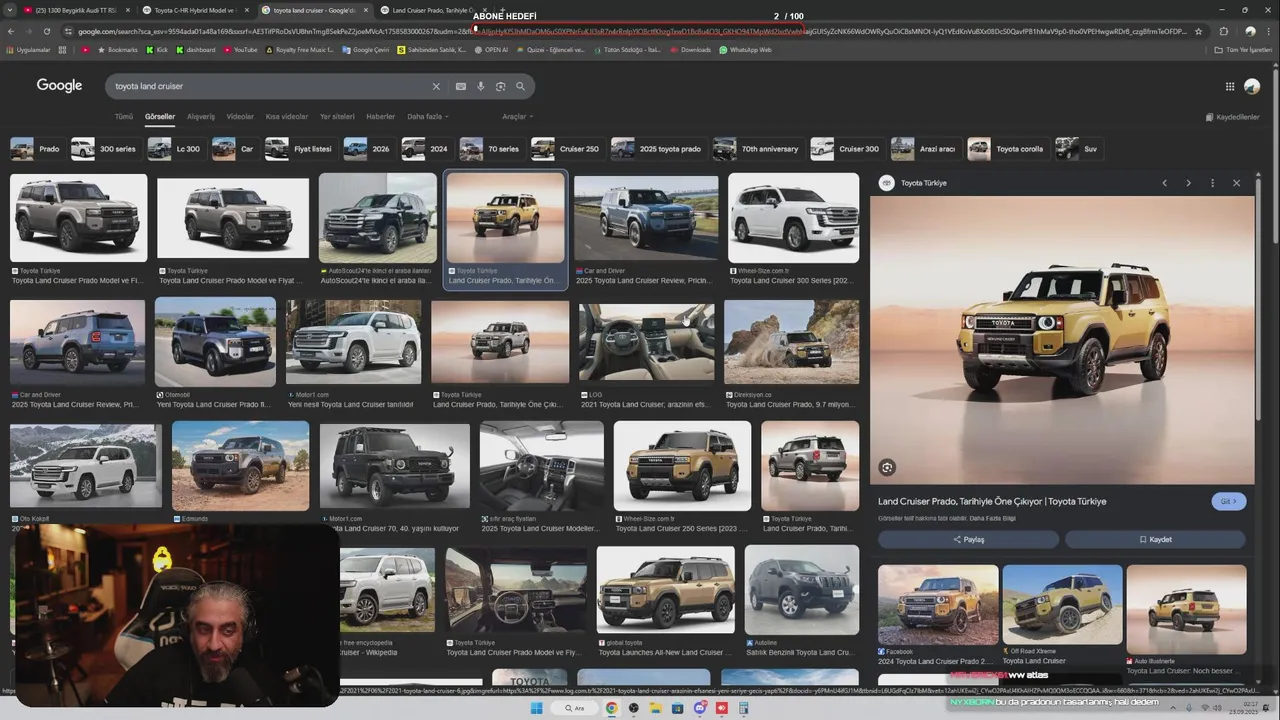Switch to the Tümü results tab
The width and height of the screenshot is (1280, 720).
(x=123, y=117)
